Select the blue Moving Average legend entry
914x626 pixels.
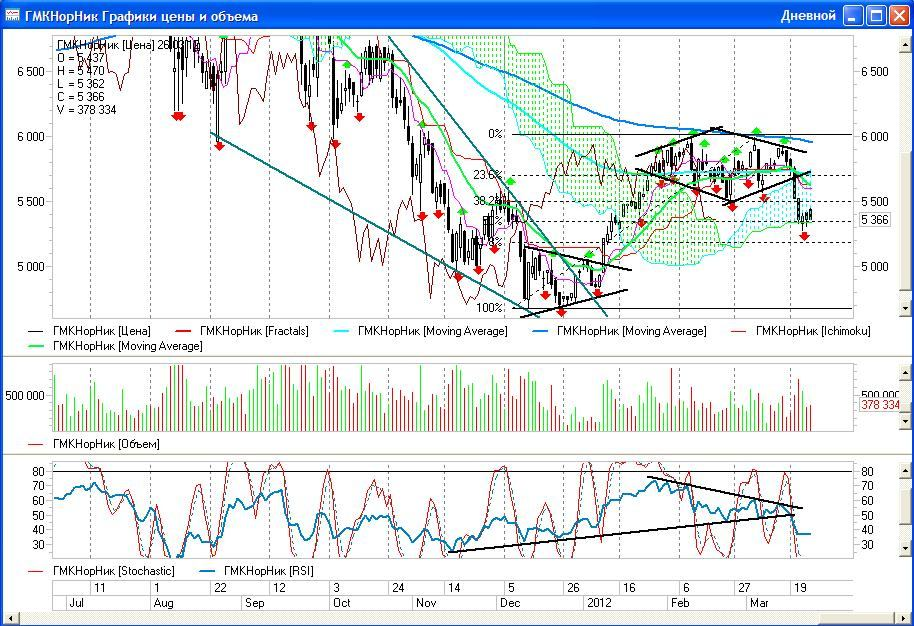(620, 331)
